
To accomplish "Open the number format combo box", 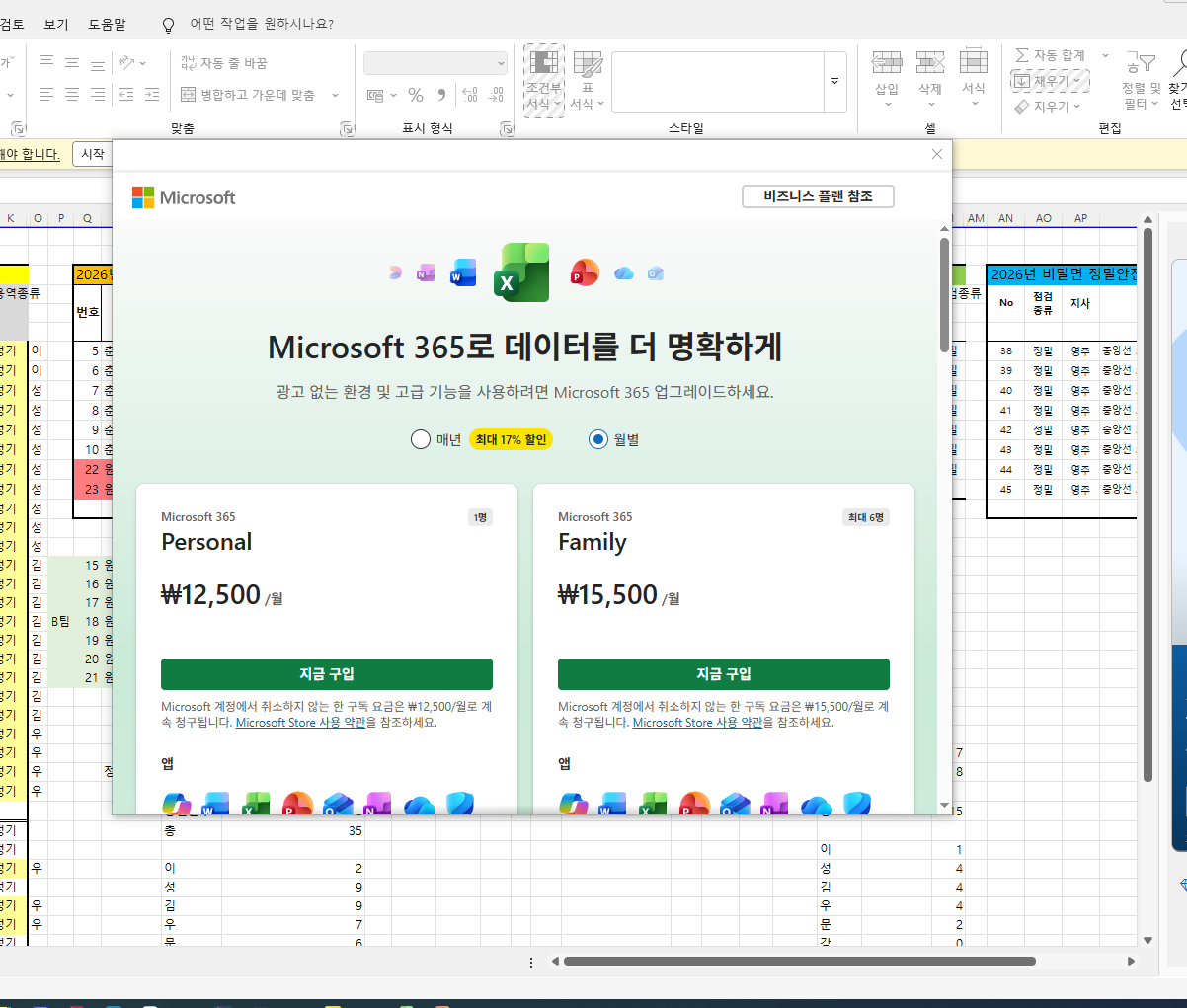I will [435, 63].
